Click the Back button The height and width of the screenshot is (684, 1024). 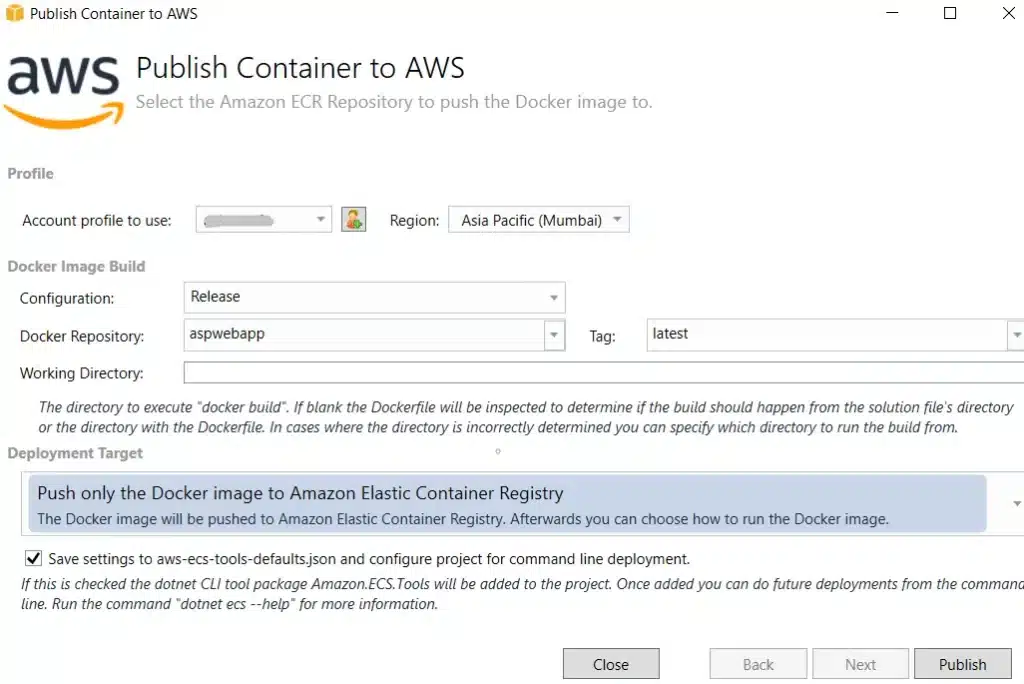[x=758, y=664]
